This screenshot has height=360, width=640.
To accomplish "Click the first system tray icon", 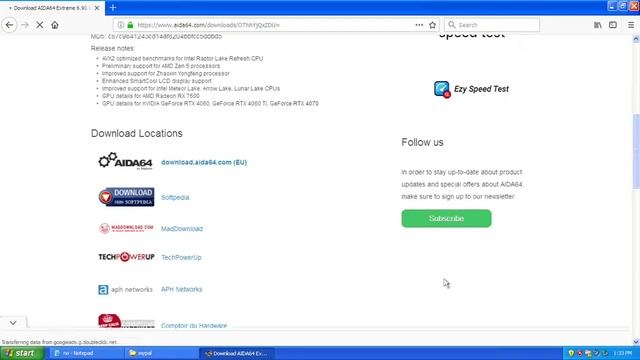I will (571, 353).
